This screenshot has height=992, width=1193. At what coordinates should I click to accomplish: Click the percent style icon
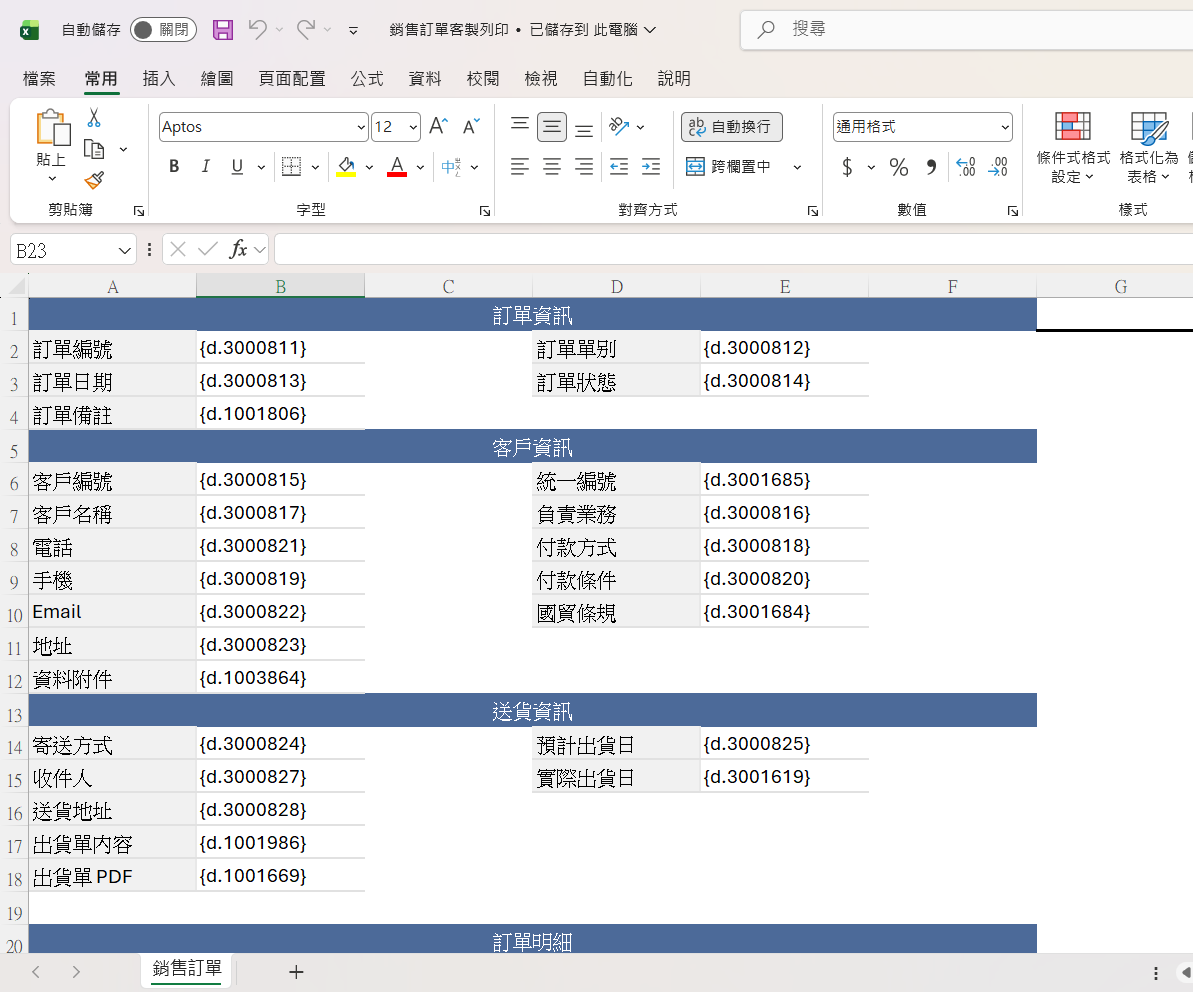click(899, 167)
